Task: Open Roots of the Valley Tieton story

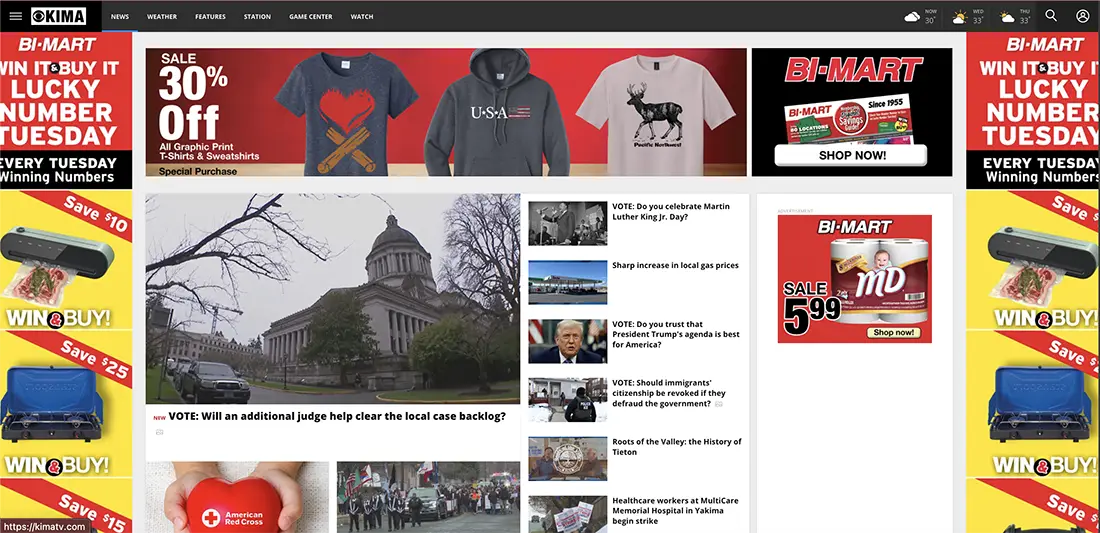Action: coord(676,447)
